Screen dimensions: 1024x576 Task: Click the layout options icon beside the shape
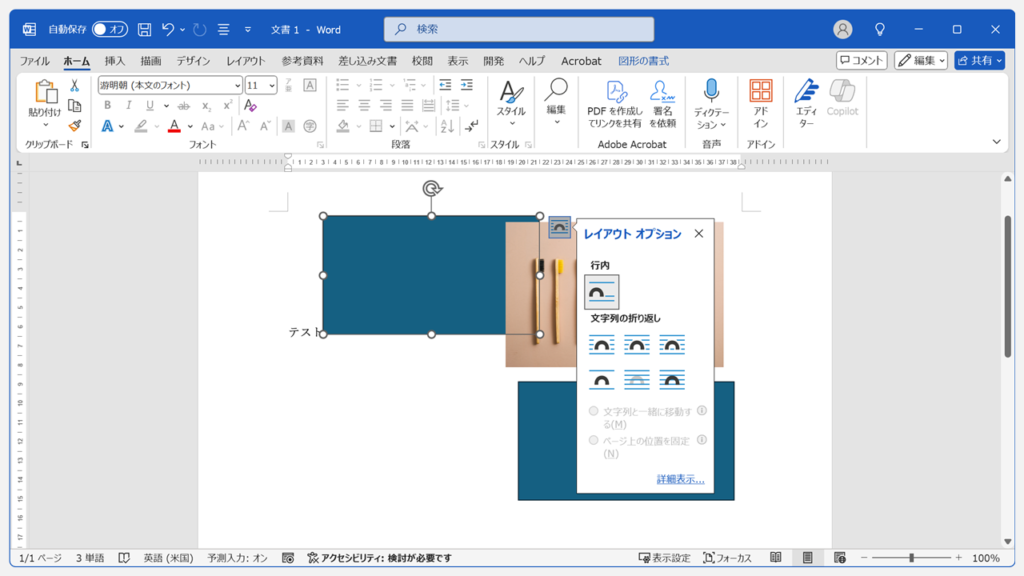pyautogui.click(x=560, y=227)
